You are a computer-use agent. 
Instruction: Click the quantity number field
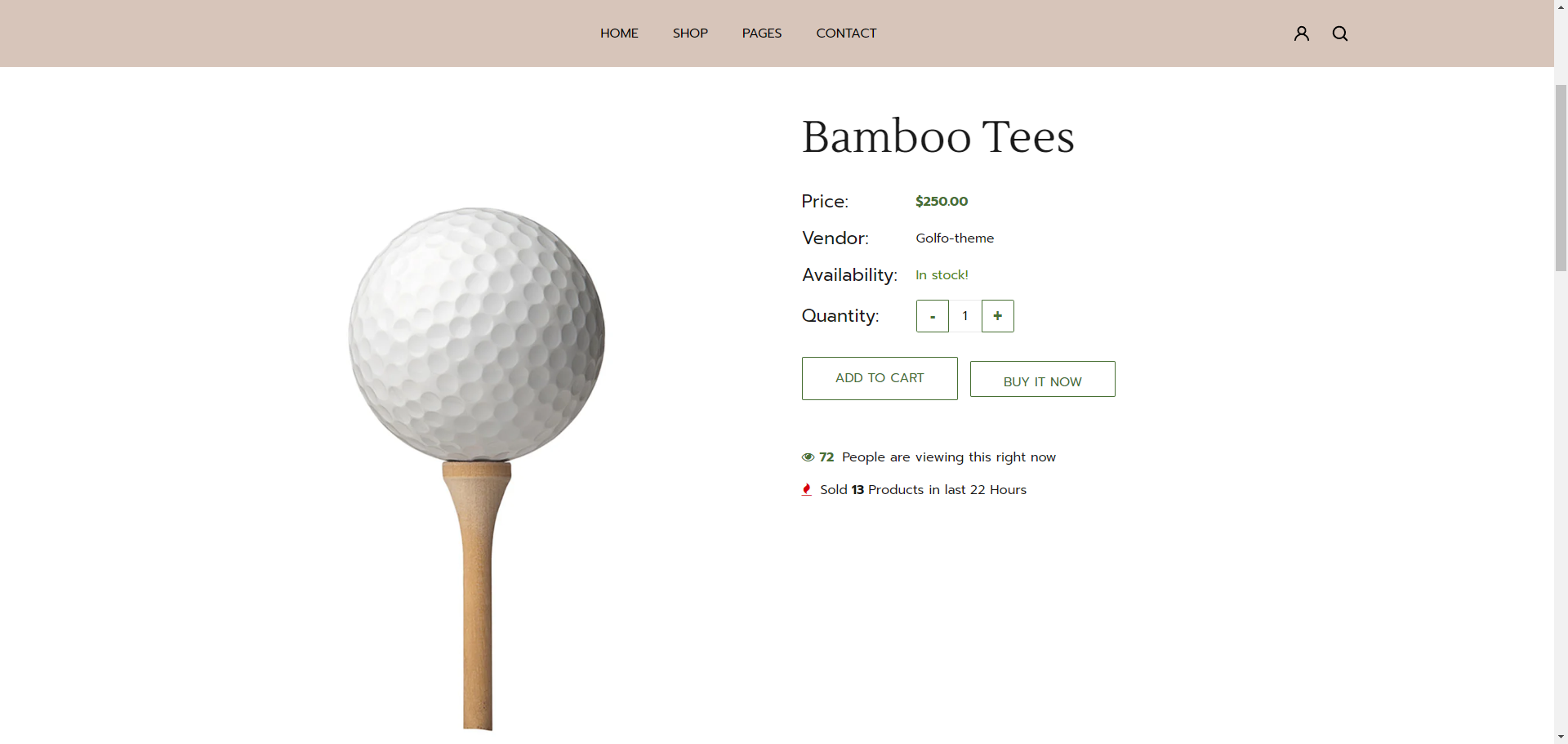point(965,316)
